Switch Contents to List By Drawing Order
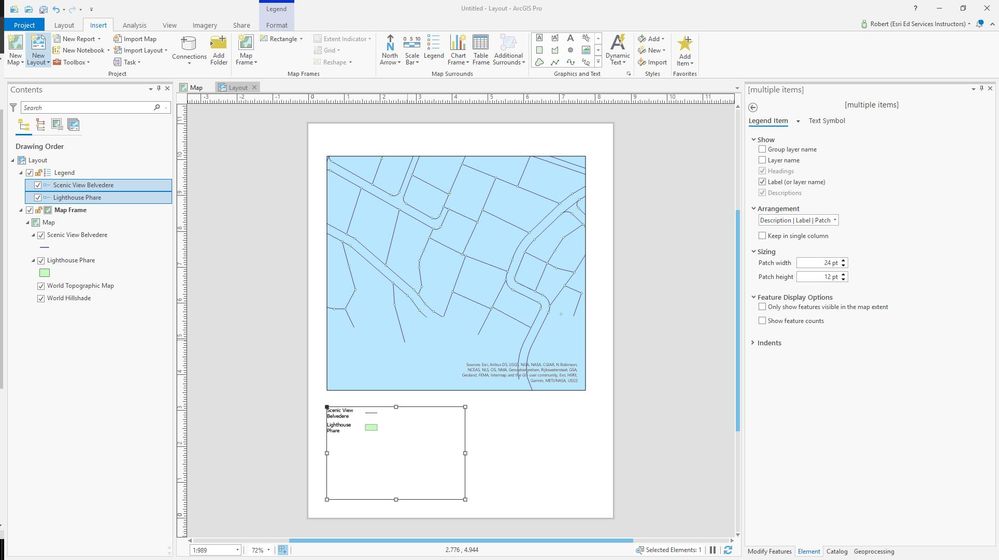 (x=24, y=125)
